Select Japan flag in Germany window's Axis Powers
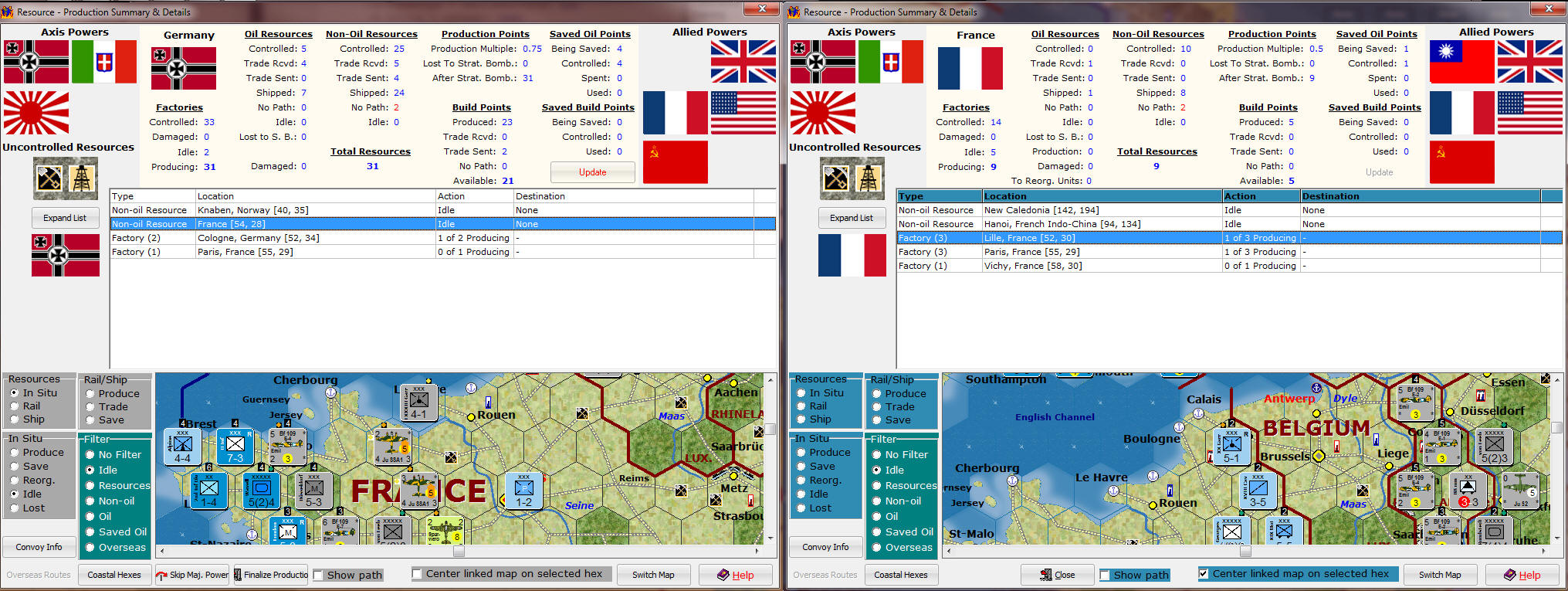This screenshot has width=1568, height=591. click(x=36, y=113)
